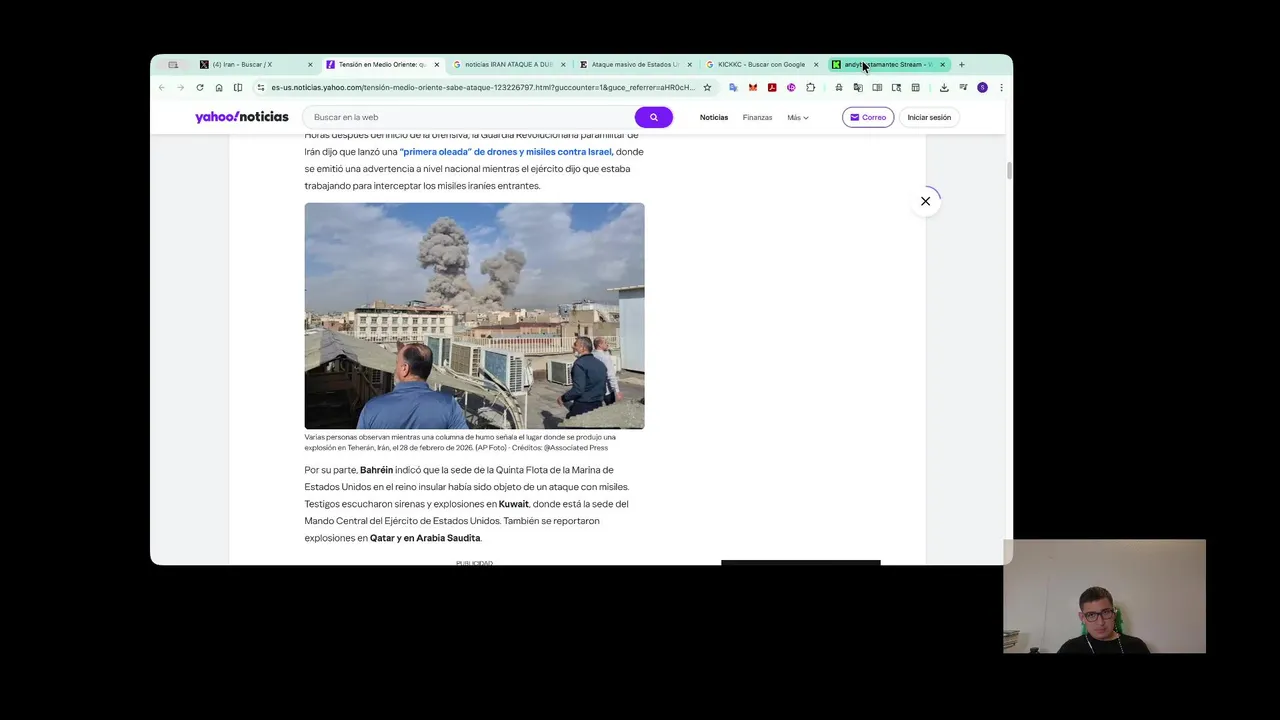Screen dimensions: 1280x720
Task: Close the overlay with the X button
Action: (926, 201)
